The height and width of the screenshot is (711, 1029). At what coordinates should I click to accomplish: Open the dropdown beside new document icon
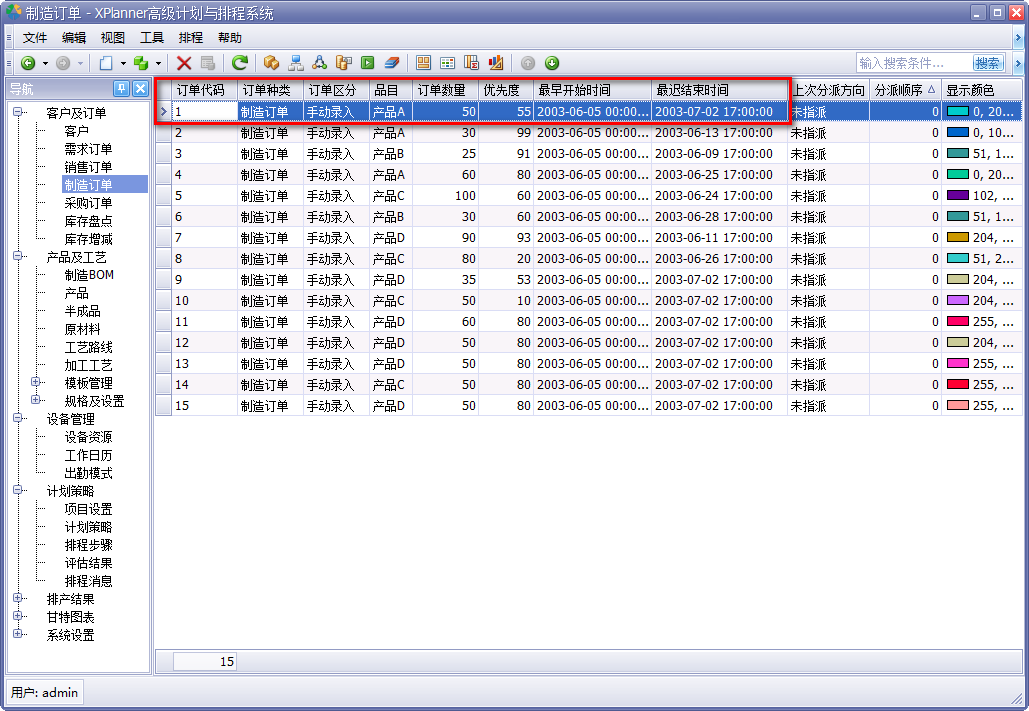click(x=123, y=63)
